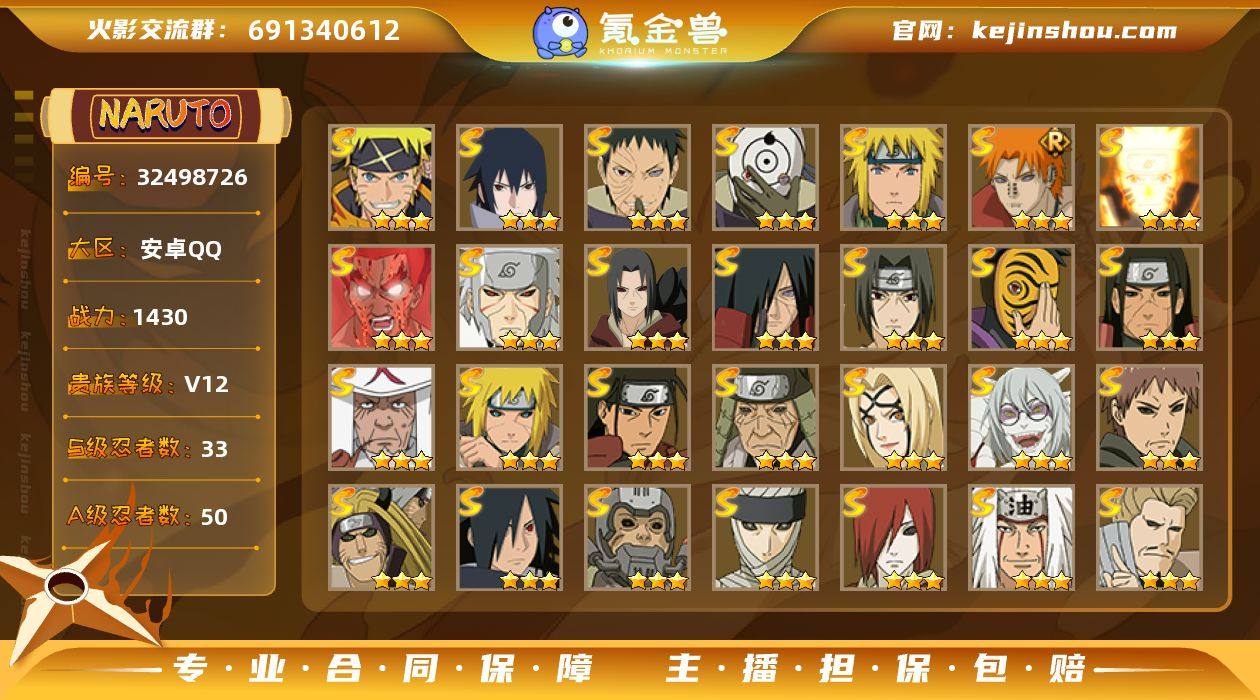This screenshot has height=700, width=1260.
Task: Click the orange-haired Pain portrait with R badge
Action: click(1020, 177)
